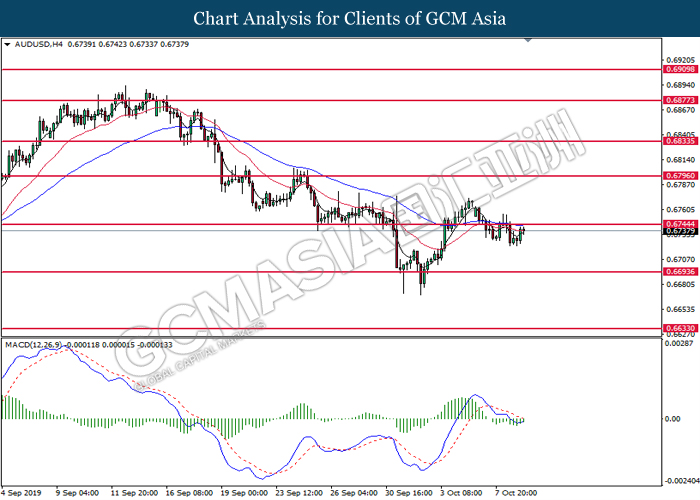Viewport: 700px width, 500px height.
Task: Click the 0.69205 axis price value
Action: [x=680, y=60]
